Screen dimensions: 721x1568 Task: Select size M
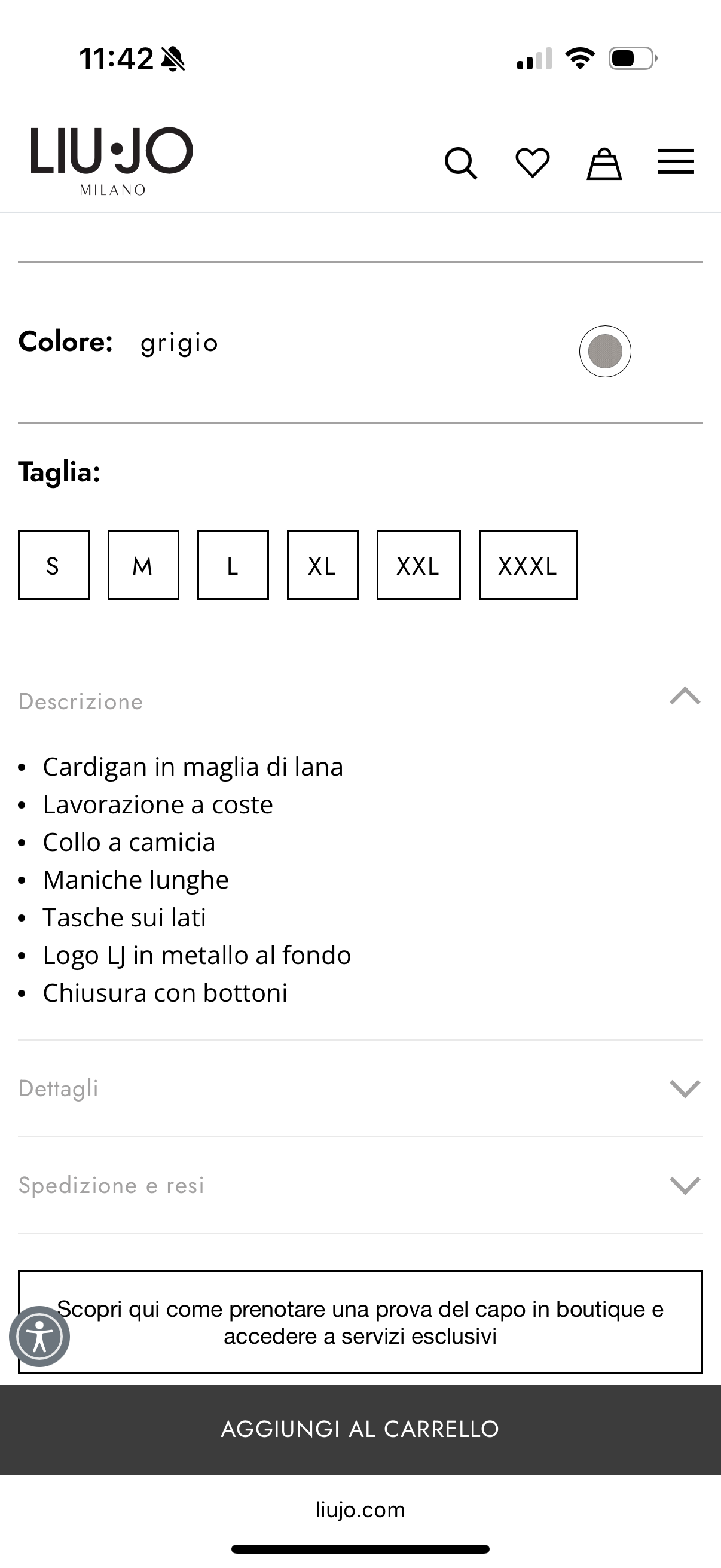point(143,565)
